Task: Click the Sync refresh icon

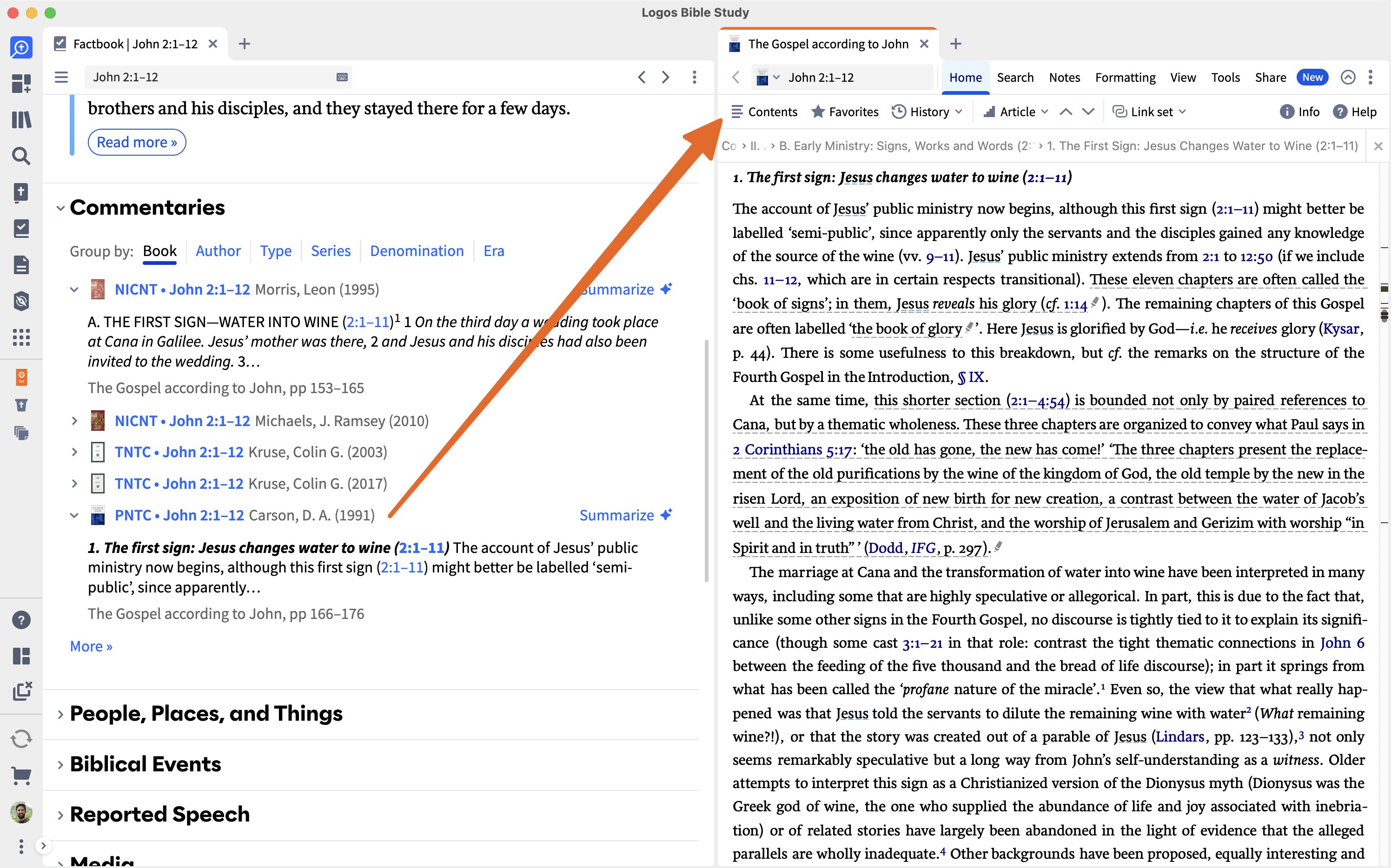Action: (x=21, y=739)
